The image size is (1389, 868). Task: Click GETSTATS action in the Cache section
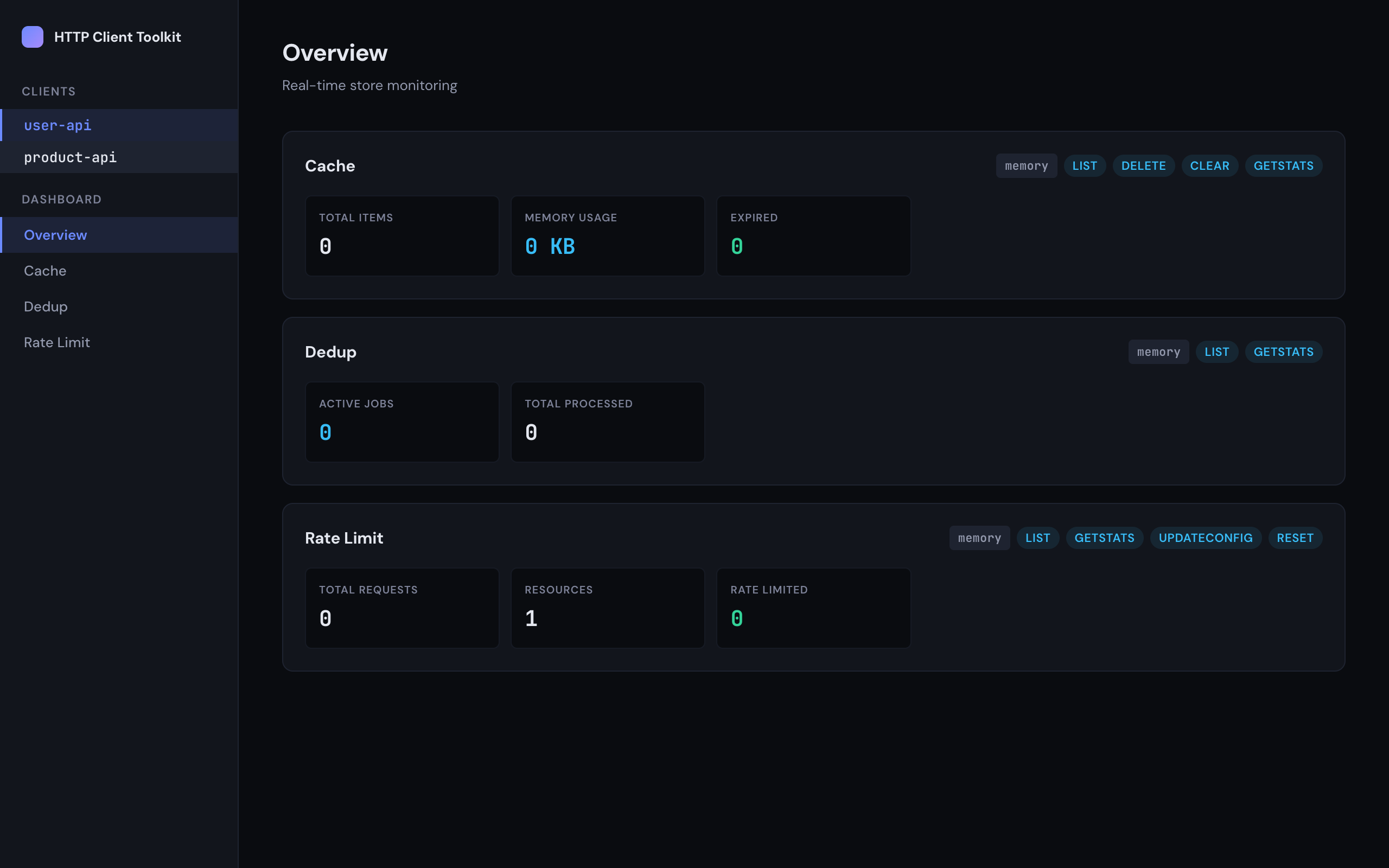[x=1283, y=165]
